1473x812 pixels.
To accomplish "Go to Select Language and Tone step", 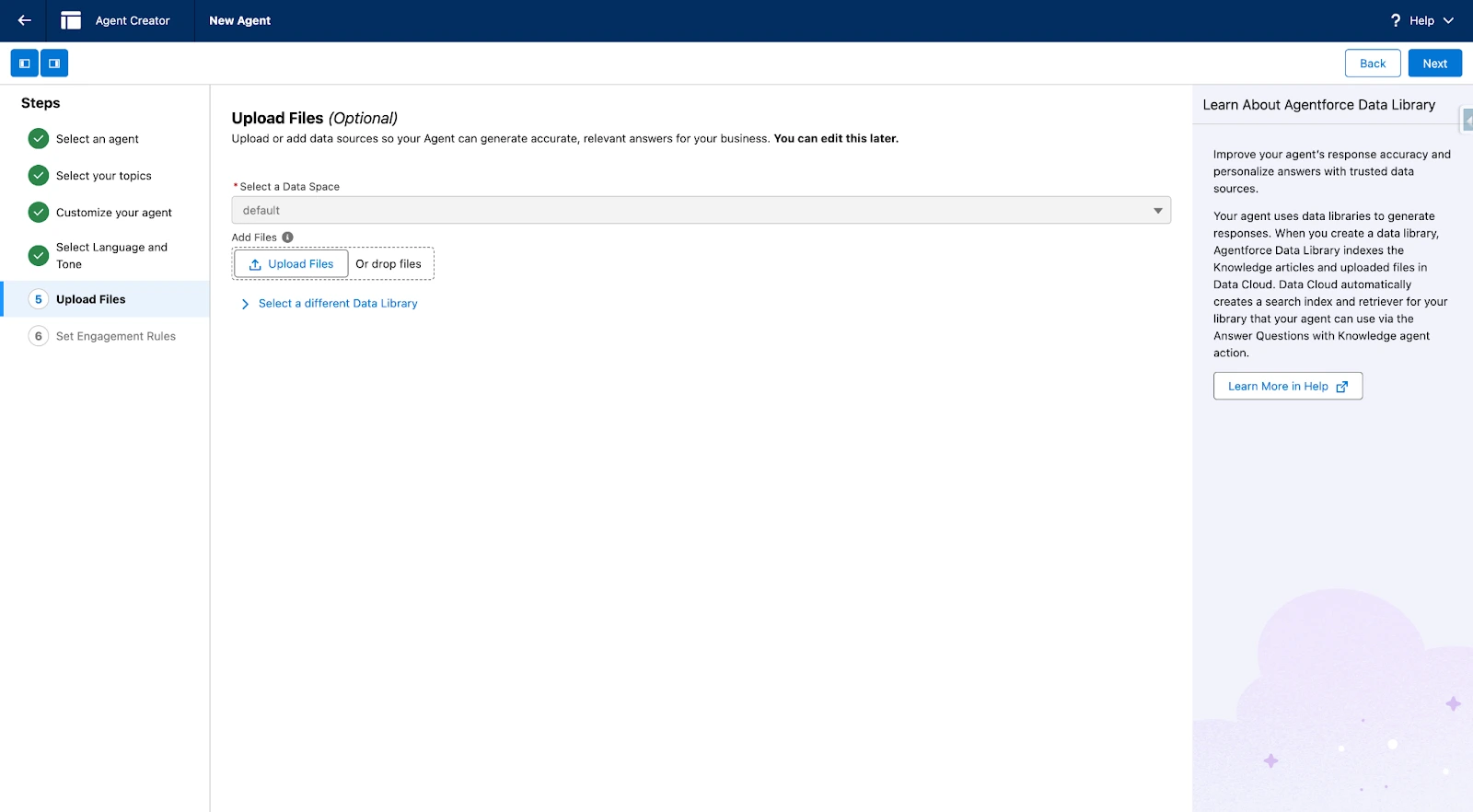I will click(x=111, y=256).
